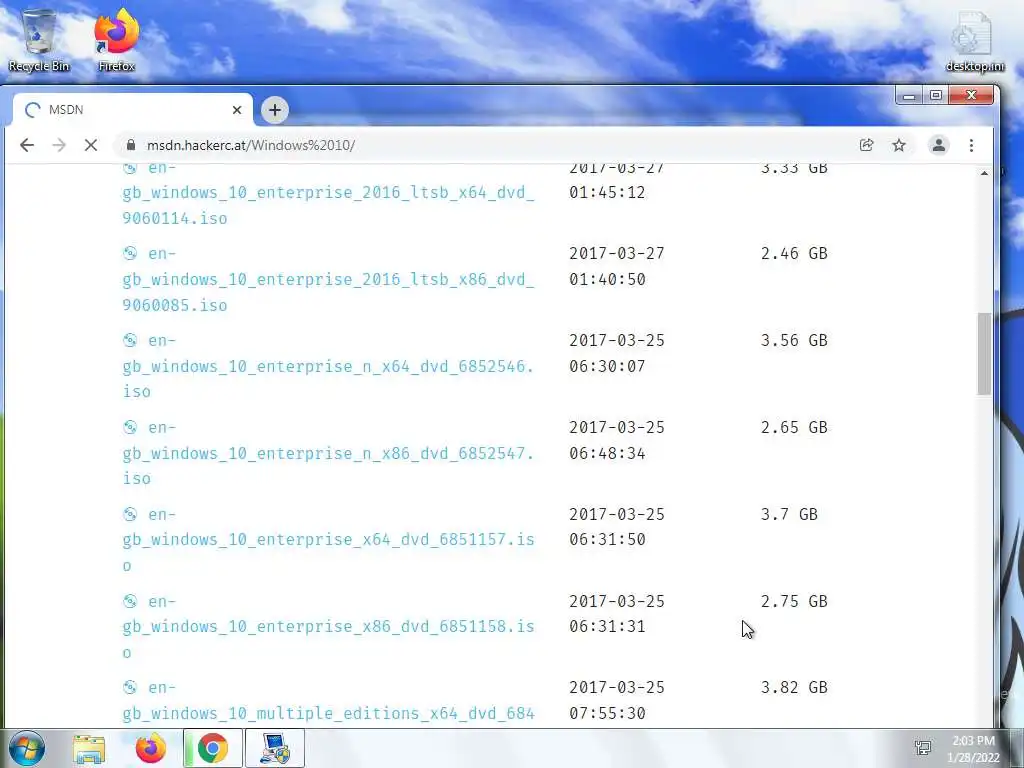Click disc icon beside multiple_editions_x64 file
The image size is (1024, 768).
point(130,687)
